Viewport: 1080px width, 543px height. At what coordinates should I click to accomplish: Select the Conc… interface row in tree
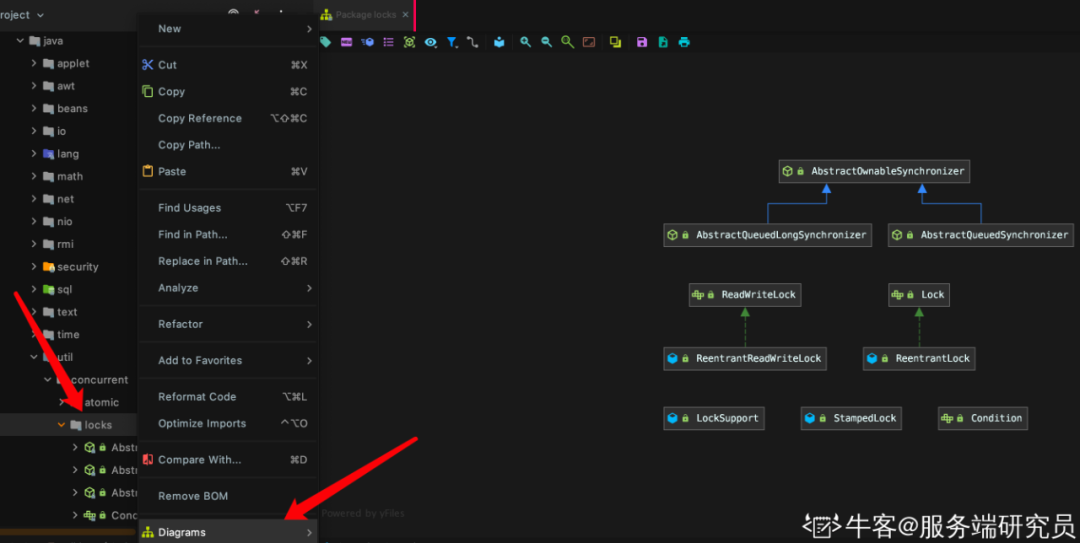[x=69, y=515]
